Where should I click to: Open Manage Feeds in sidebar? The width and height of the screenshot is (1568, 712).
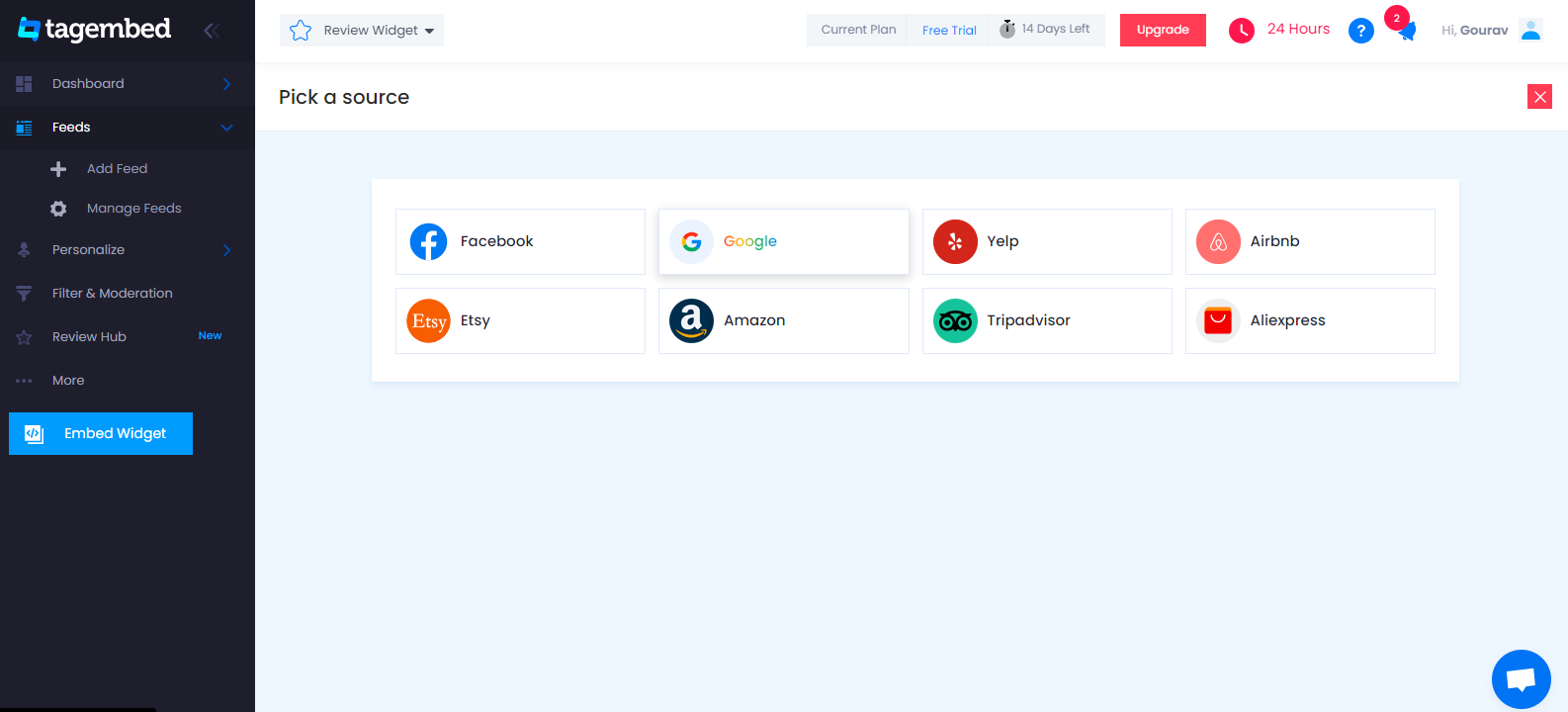134,209
